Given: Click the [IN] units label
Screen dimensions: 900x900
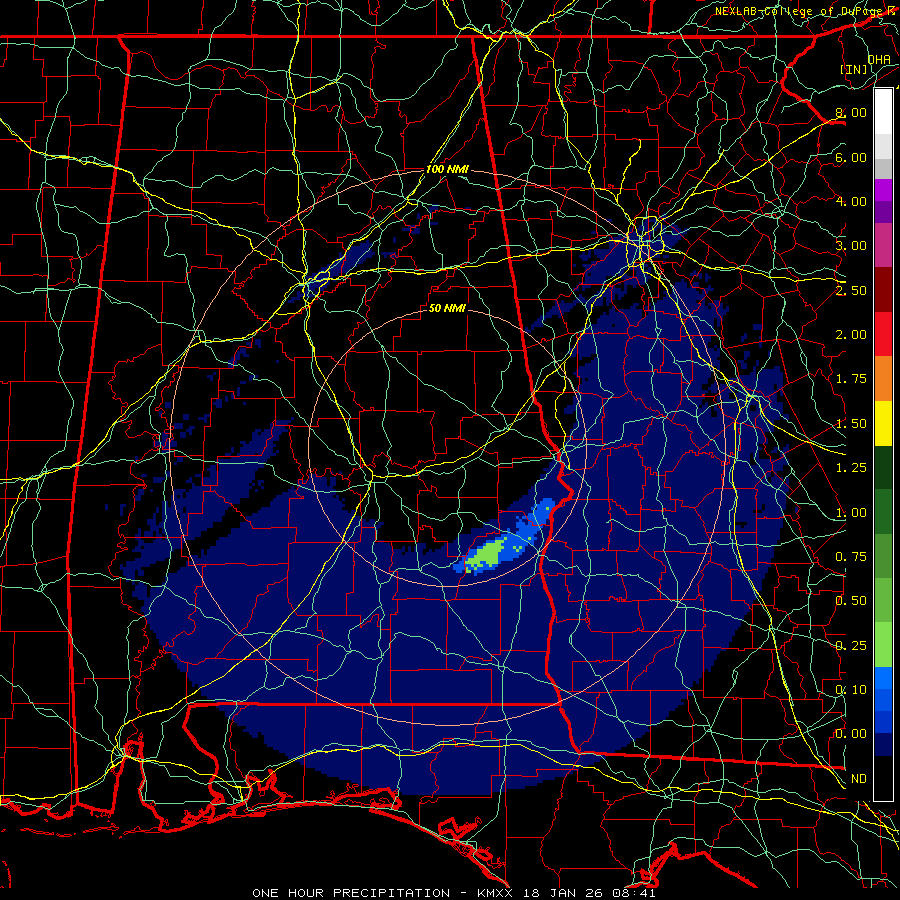Looking at the screenshot, I should click(854, 69).
